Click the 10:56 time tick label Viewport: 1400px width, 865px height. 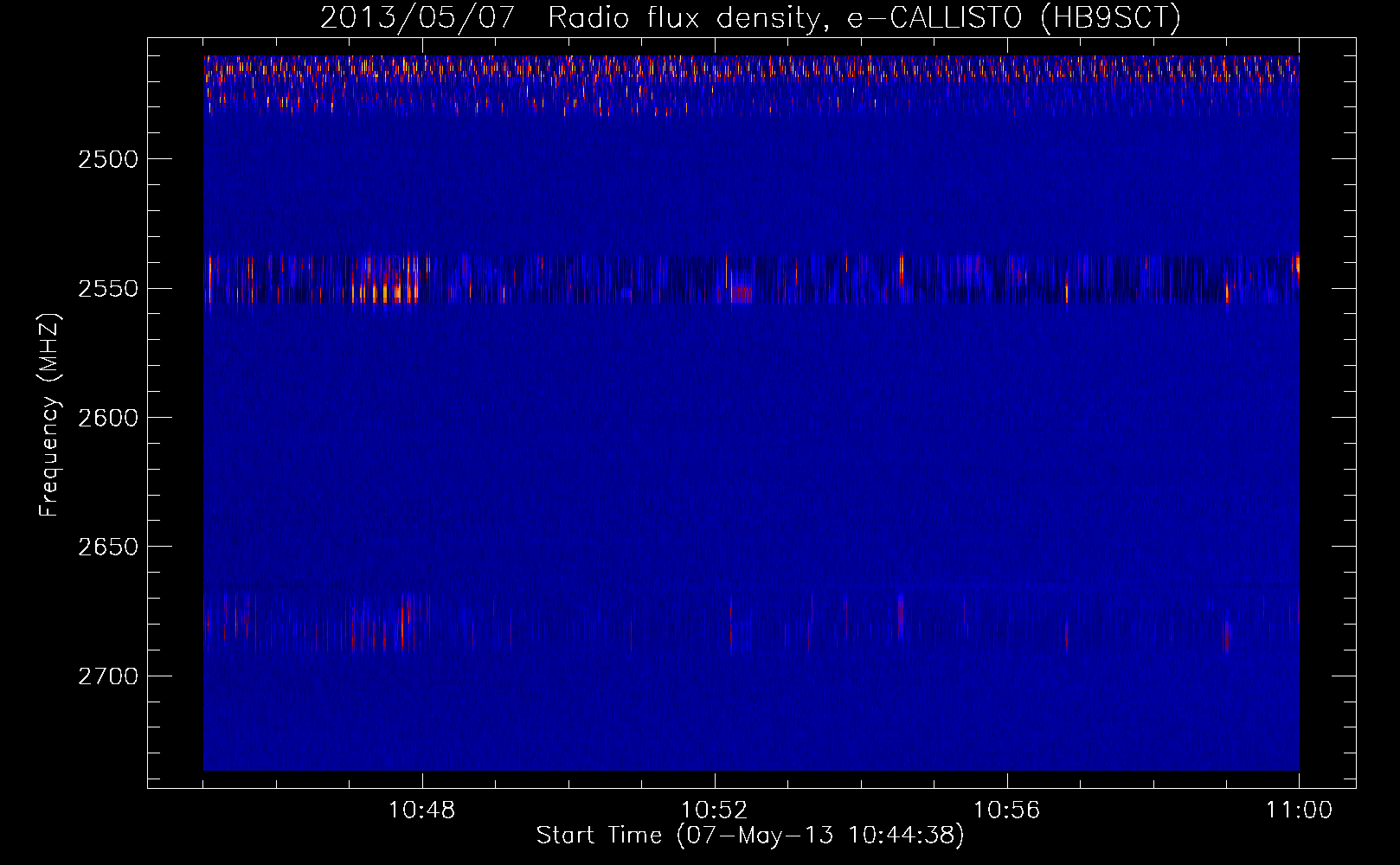pyautogui.click(x=1006, y=811)
